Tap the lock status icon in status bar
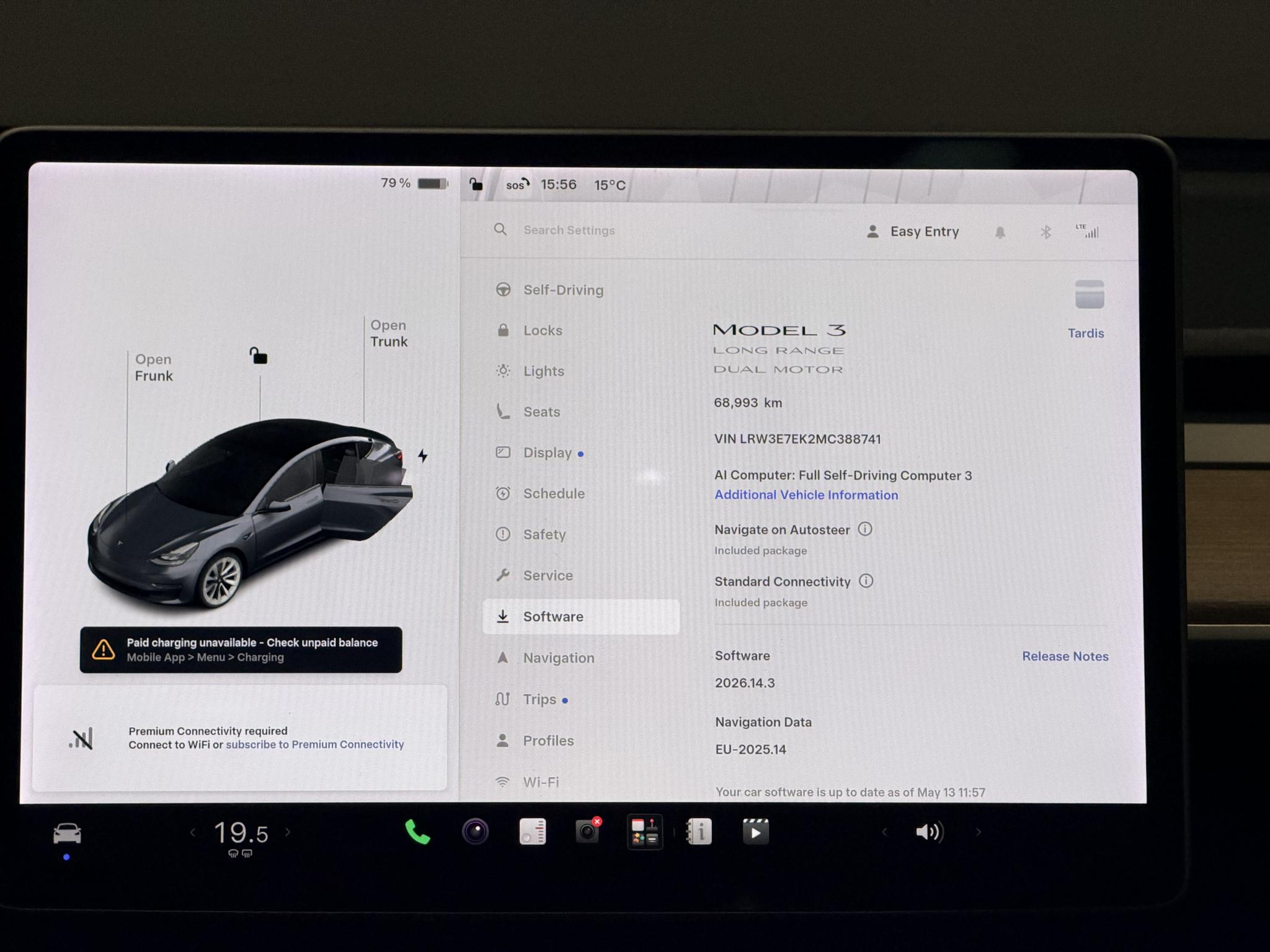Screen dimensions: 1270x952 [476, 184]
